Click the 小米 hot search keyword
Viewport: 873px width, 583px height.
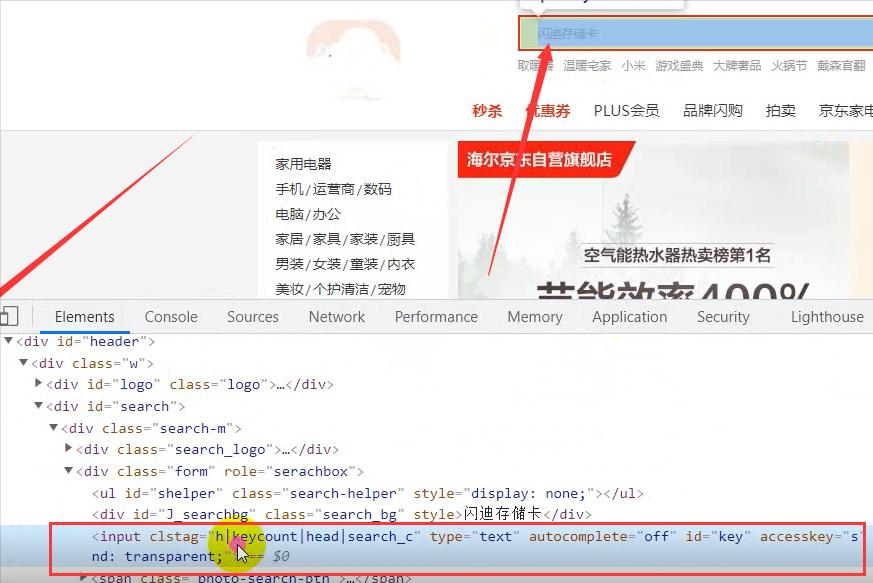(634, 65)
